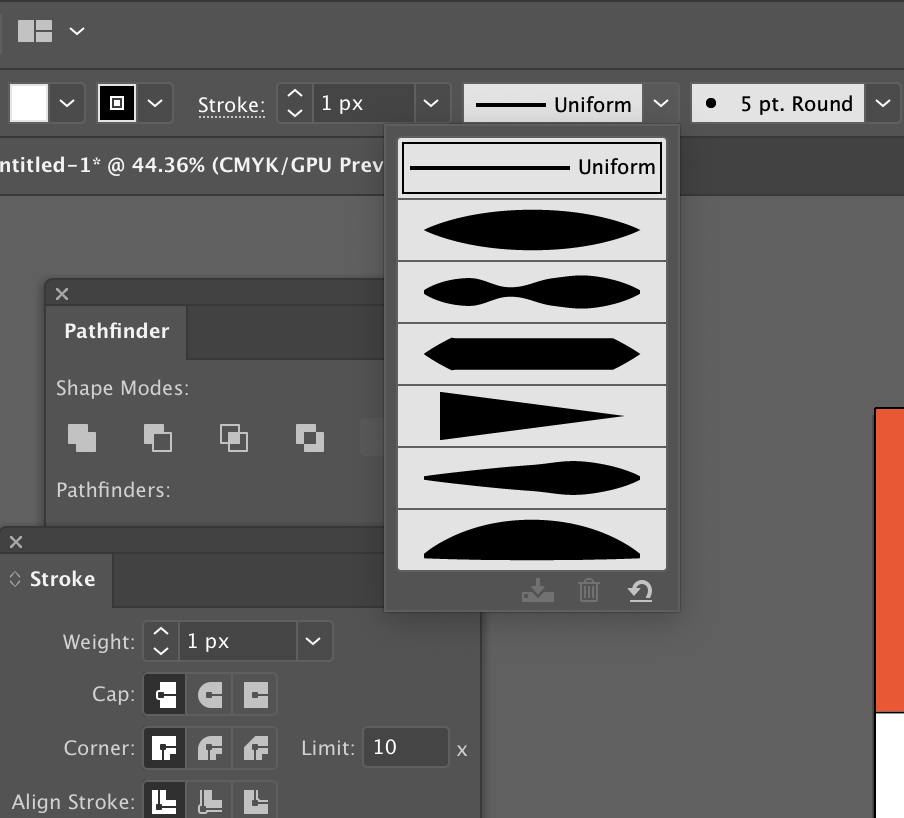Select the Round Cap option
The image size is (904, 818).
point(210,694)
